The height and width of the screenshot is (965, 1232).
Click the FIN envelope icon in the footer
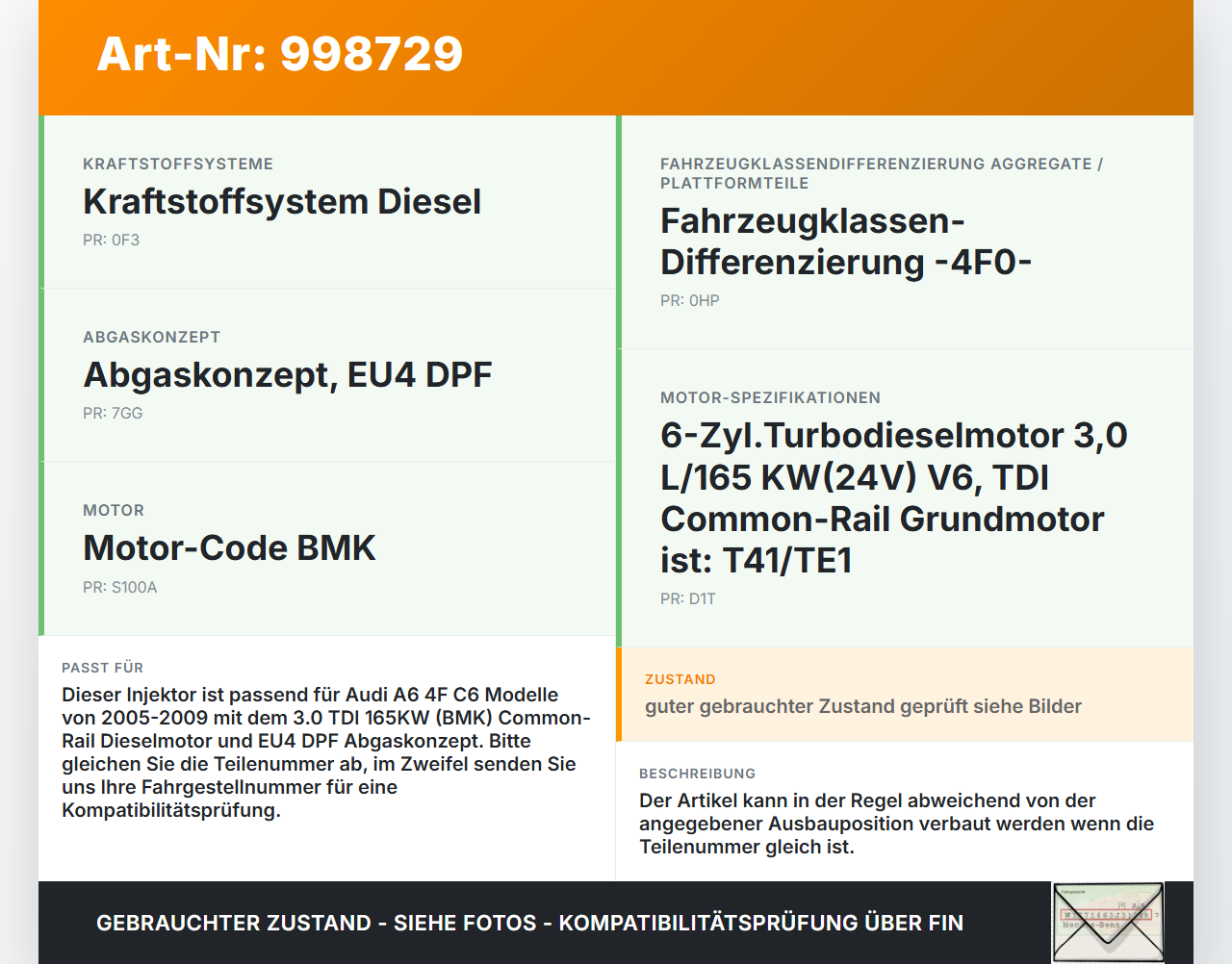[1108, 922]
